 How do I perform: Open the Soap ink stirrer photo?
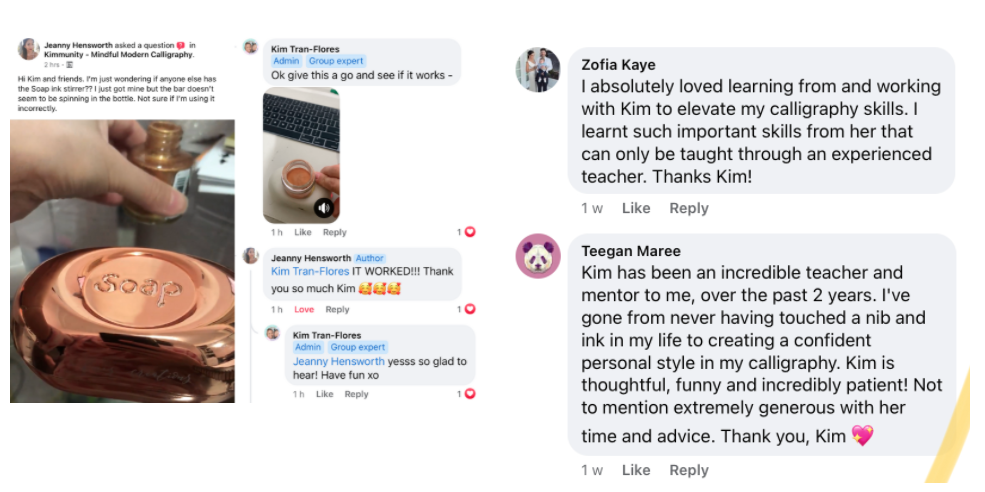tap(122, 261)
